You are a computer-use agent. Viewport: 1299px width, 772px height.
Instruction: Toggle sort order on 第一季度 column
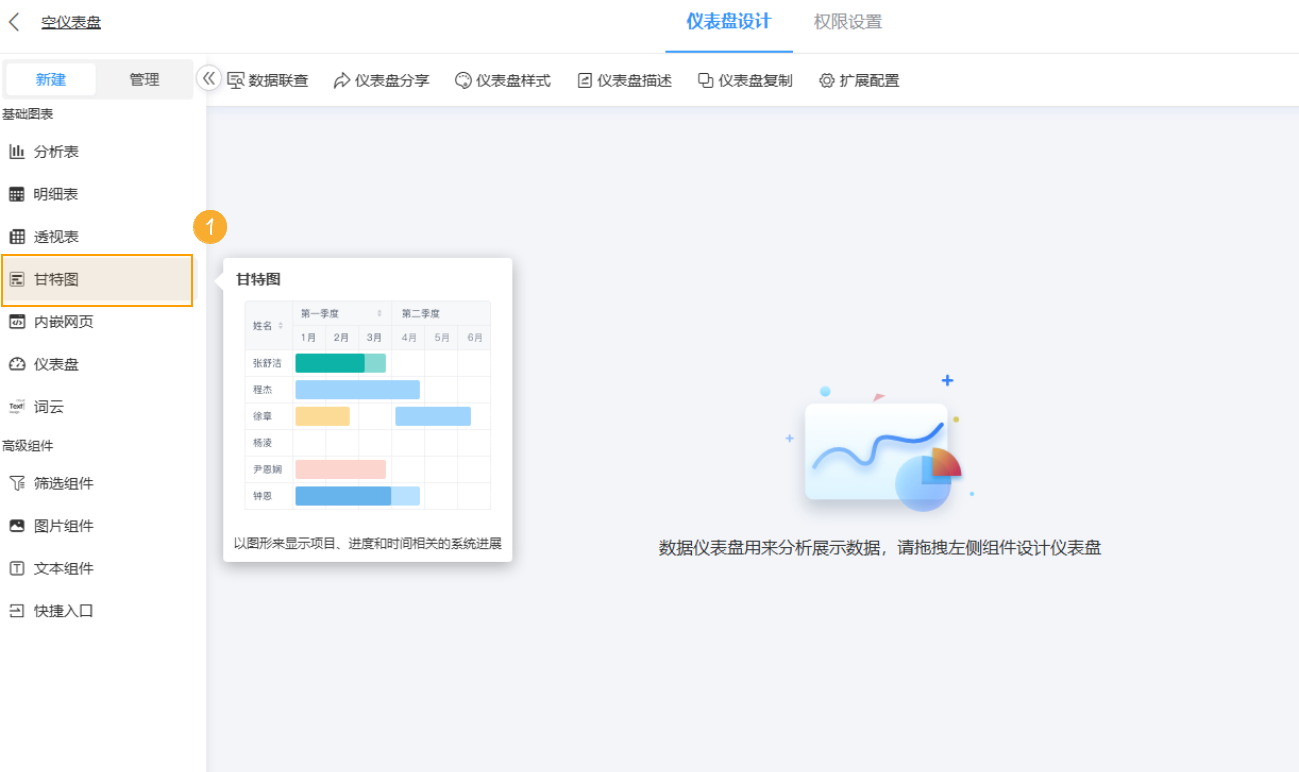coord(378,312)
